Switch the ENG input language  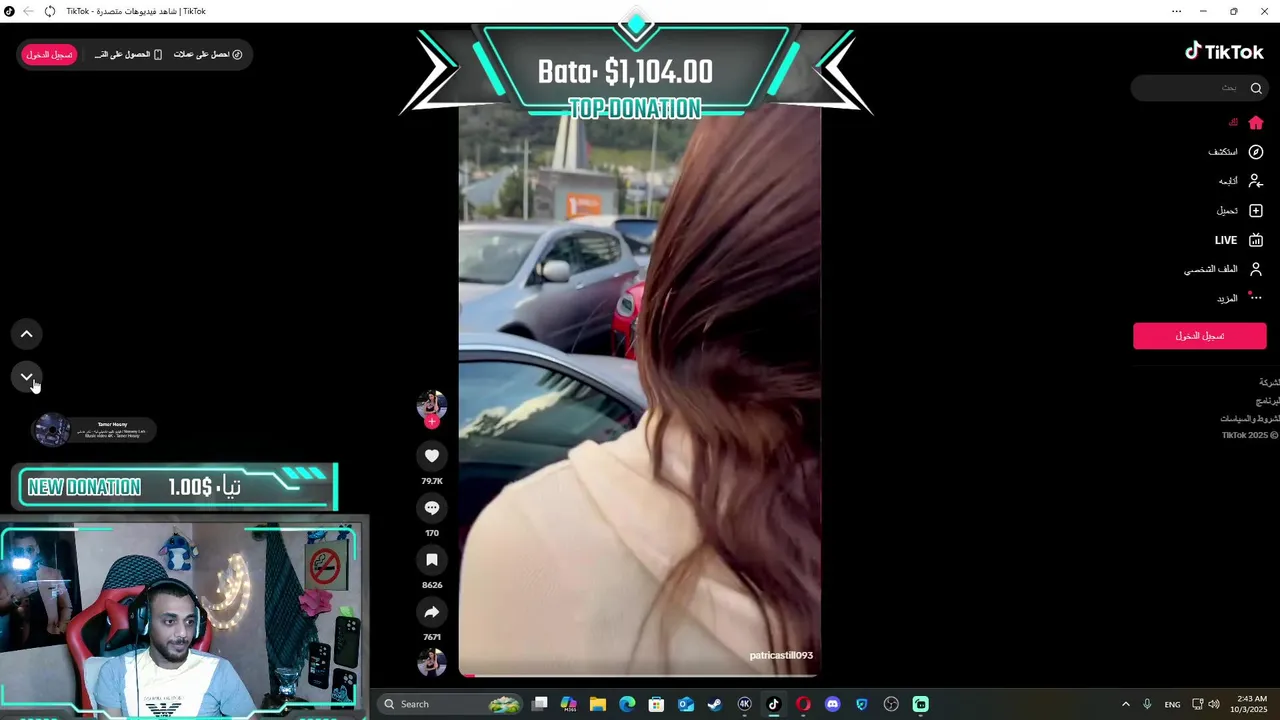[x=1172, y=704]
